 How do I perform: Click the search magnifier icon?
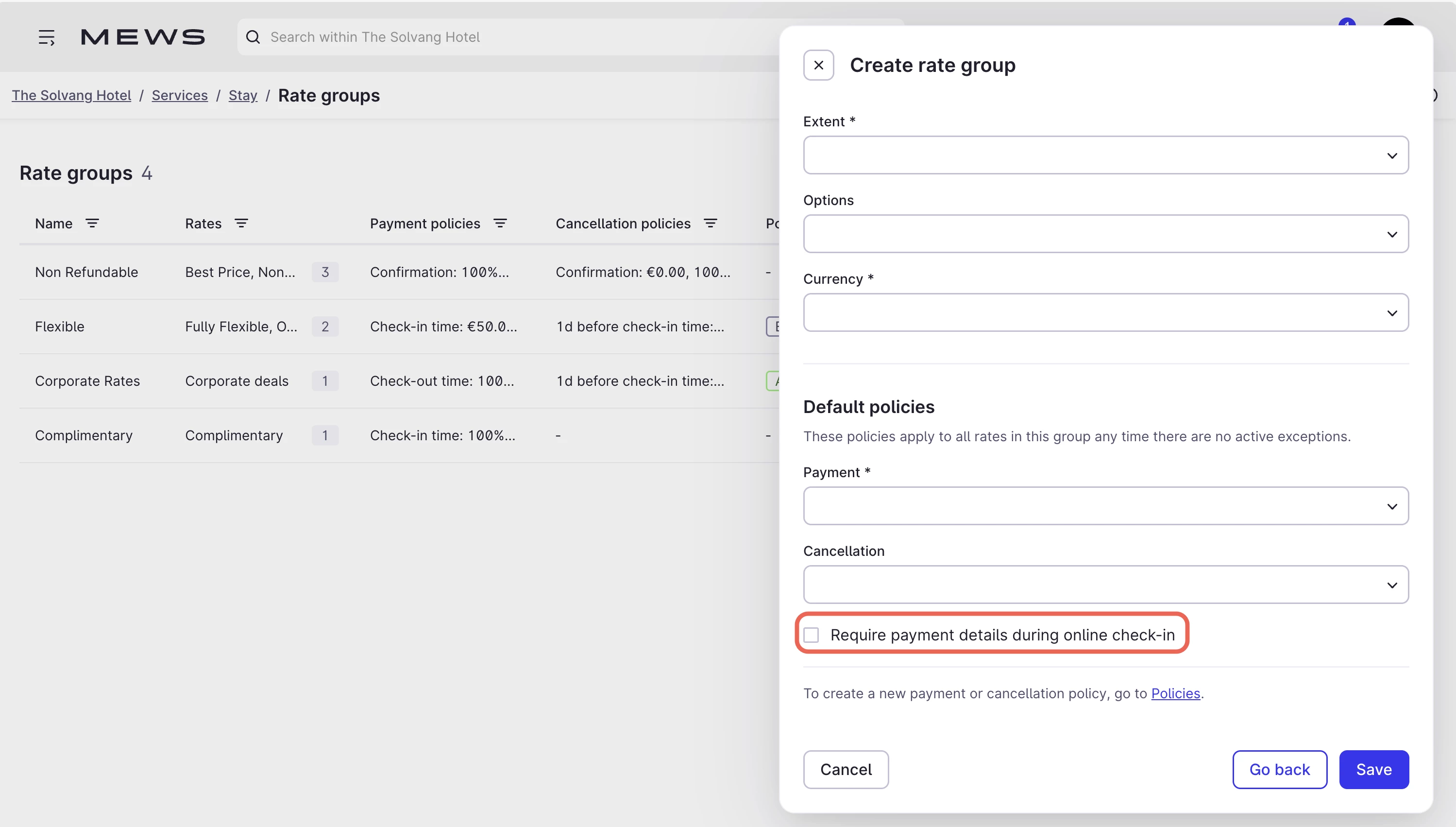(x=253, y=37)
